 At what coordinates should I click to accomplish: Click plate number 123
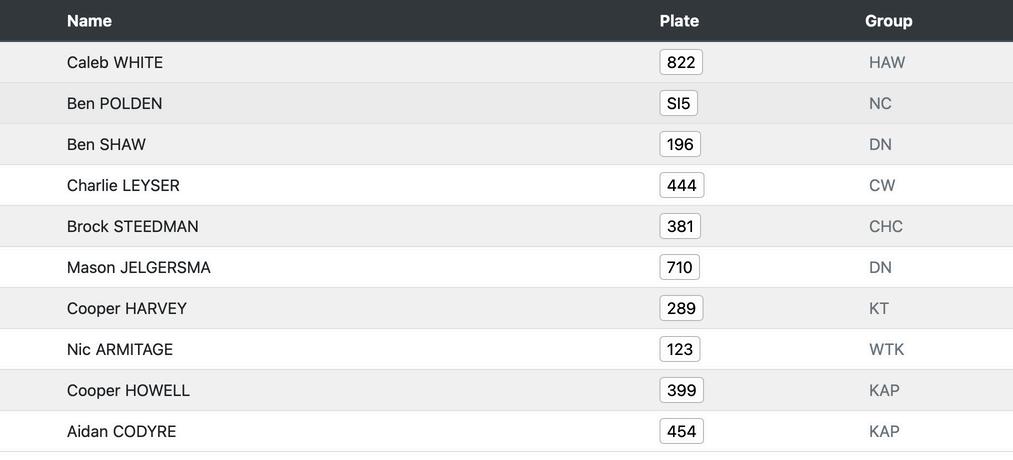pos(680,349)
